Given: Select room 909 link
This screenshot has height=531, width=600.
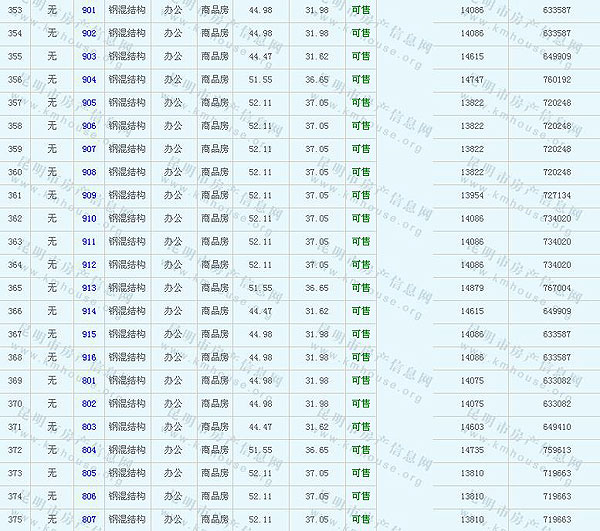Looking at the screenshot, I should (x=89, y=195).
